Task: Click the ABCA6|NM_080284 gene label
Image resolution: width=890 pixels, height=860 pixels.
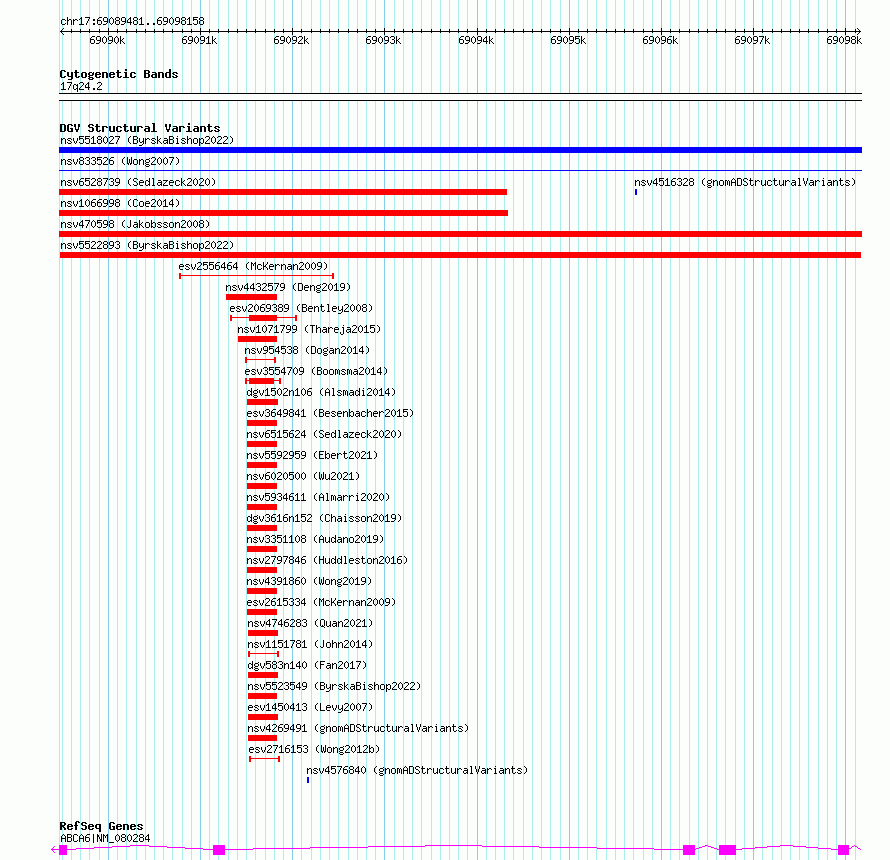Action: tap(105, 838)
